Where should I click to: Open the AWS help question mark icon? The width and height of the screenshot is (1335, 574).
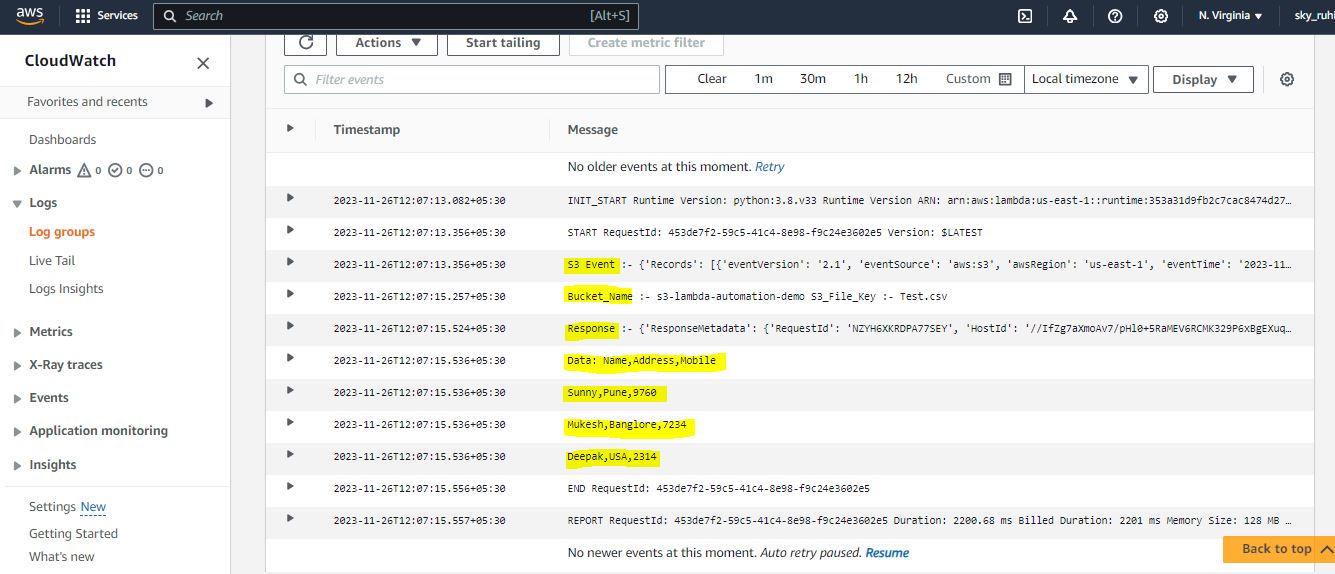tap(1115, 16)
